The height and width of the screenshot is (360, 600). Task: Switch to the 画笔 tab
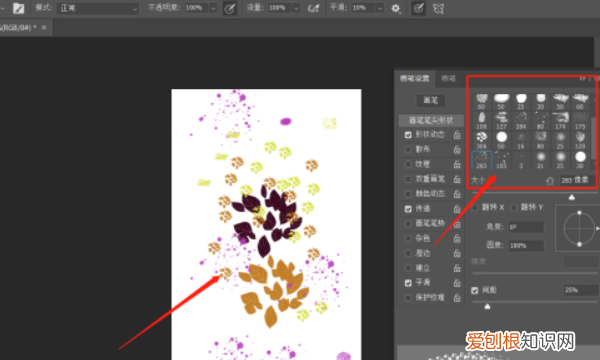[448, 78]
